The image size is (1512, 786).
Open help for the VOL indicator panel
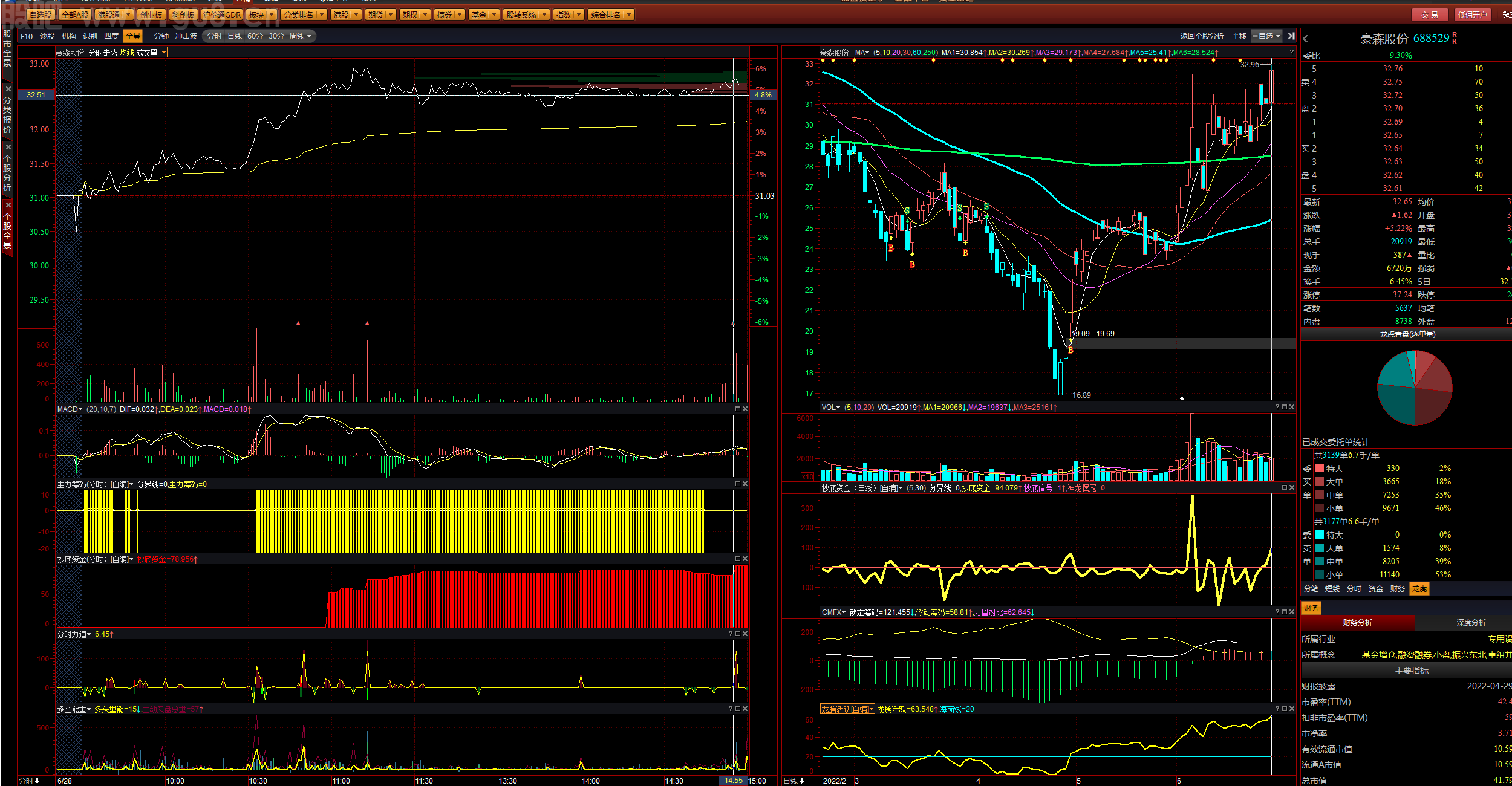[1277, 408]
